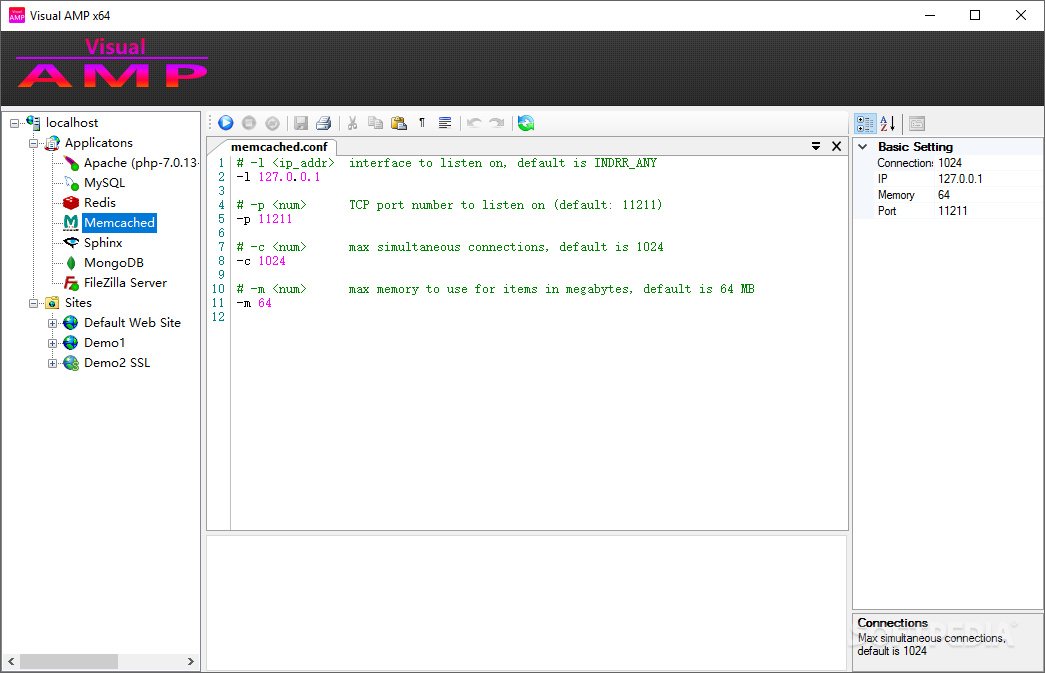Collapse the Applicatons tree node
Viewport: 1045px width, 673px height.
click(33, 143)
